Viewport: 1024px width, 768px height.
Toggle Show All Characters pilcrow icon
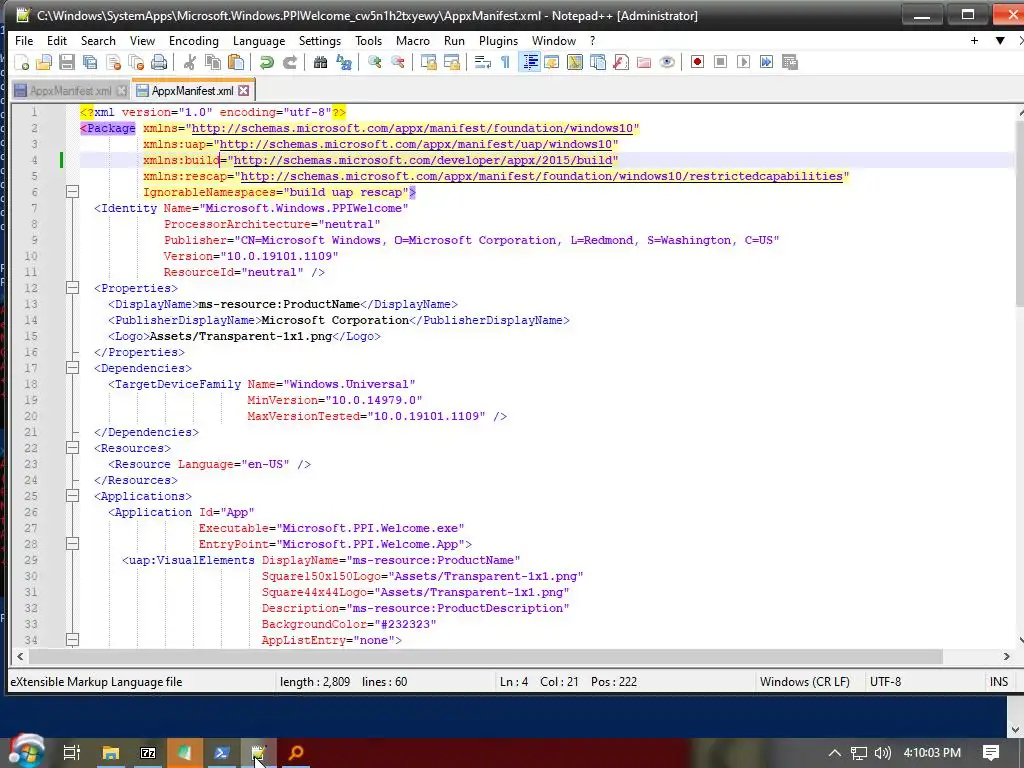(x=505, y=62)
